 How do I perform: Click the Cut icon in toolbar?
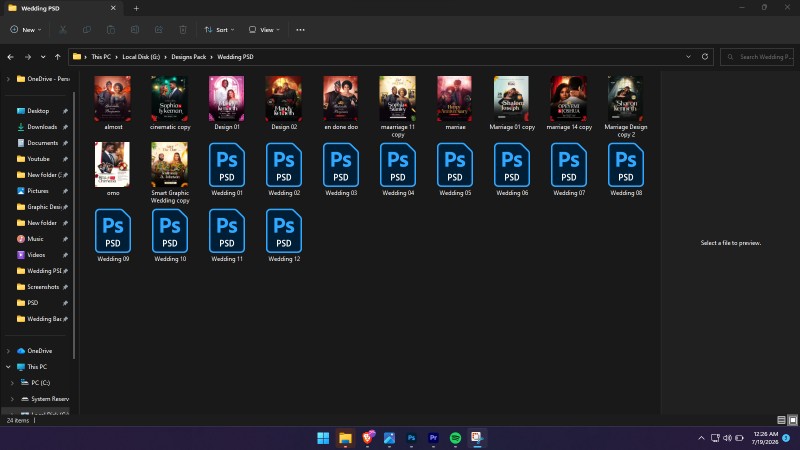[63, 30]
